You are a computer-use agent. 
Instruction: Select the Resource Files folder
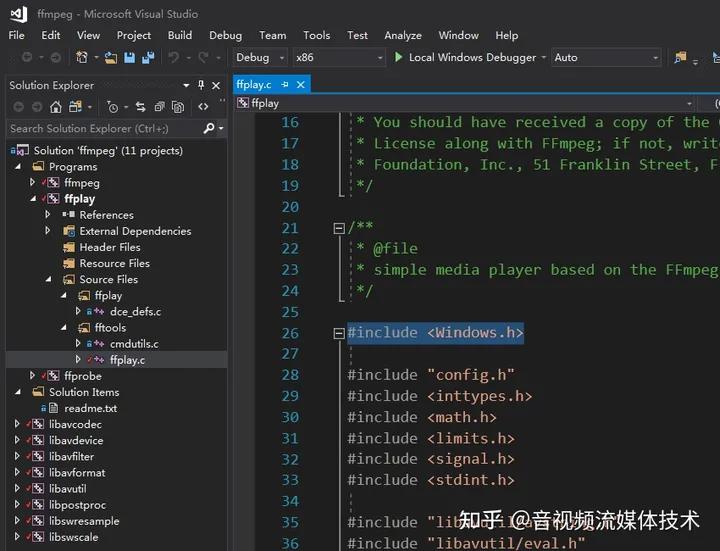click(x=114, y=263)
